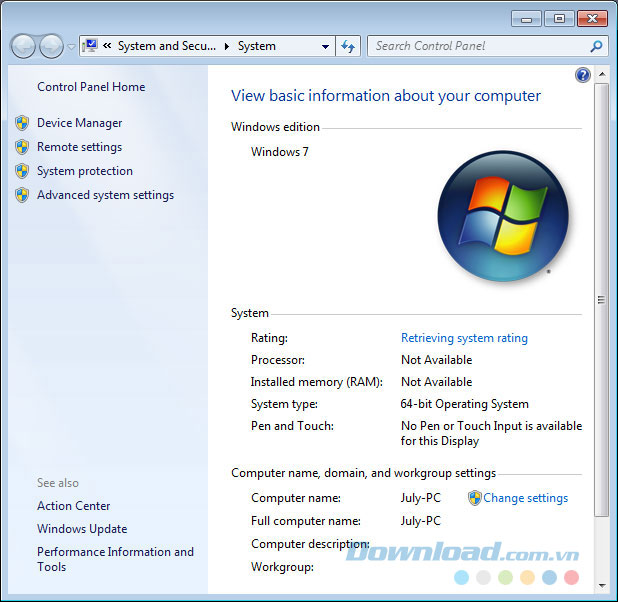The width and height of the screenshot is (618, 602).
Task: Click the Windows 7 edition text
Action: 280,152
